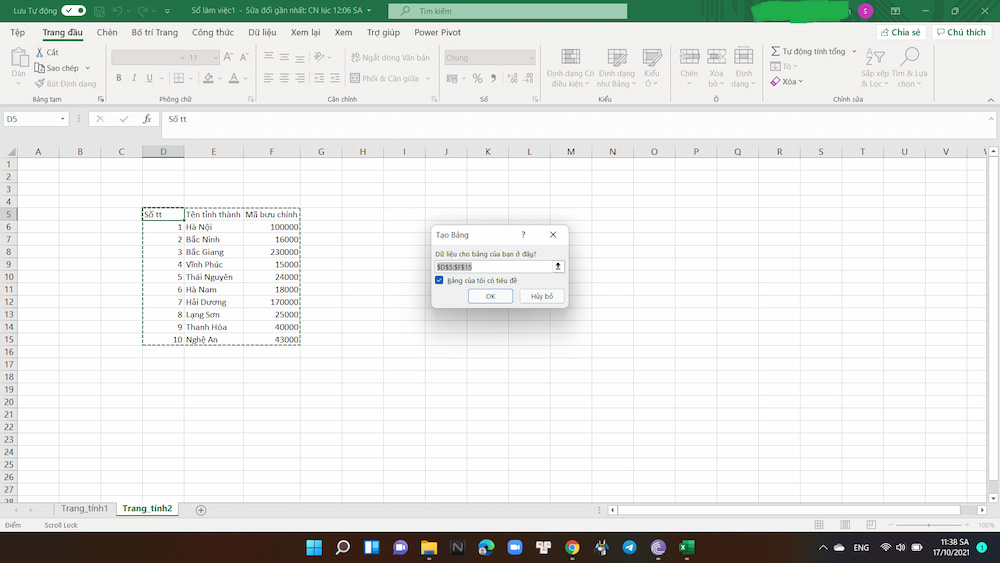Switch to the Công thức (Formulas) tab
Image resolution: width=1000 pixels, height=563 pixels.
click(212, 33)
